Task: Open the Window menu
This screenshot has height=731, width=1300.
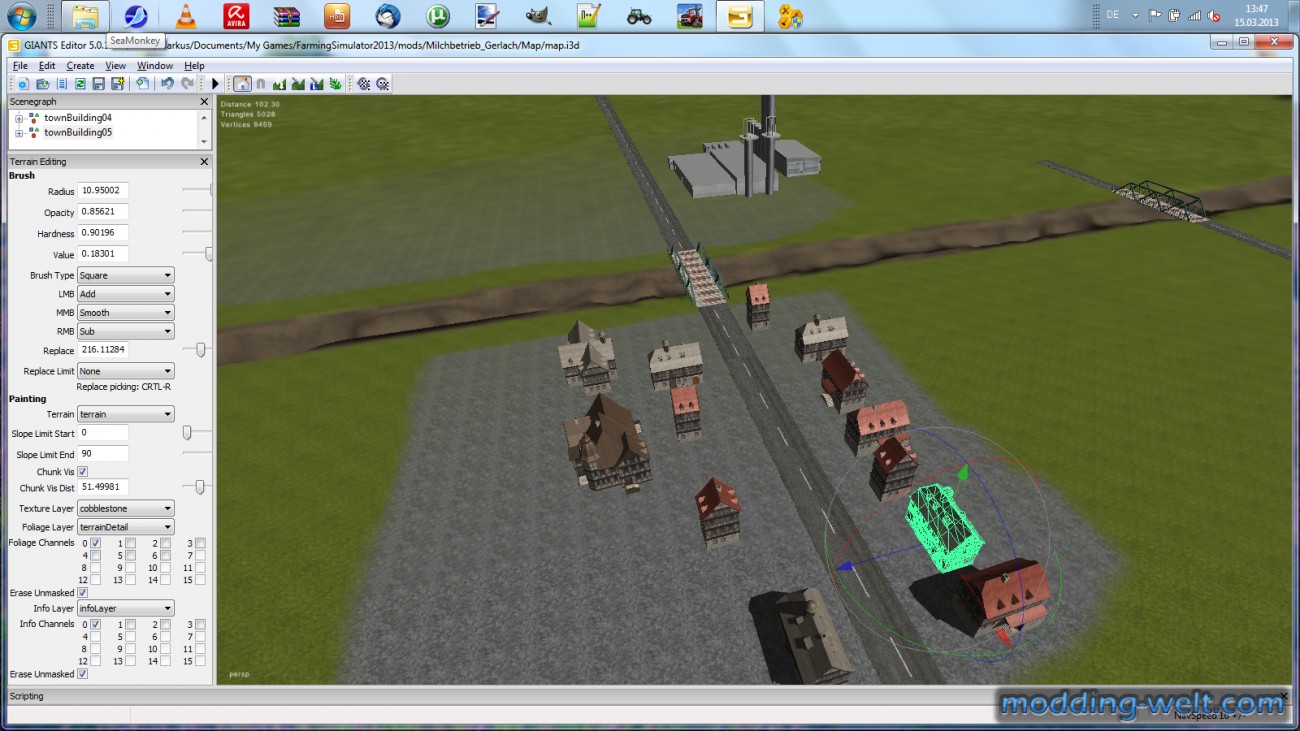Action: [155, 66]
